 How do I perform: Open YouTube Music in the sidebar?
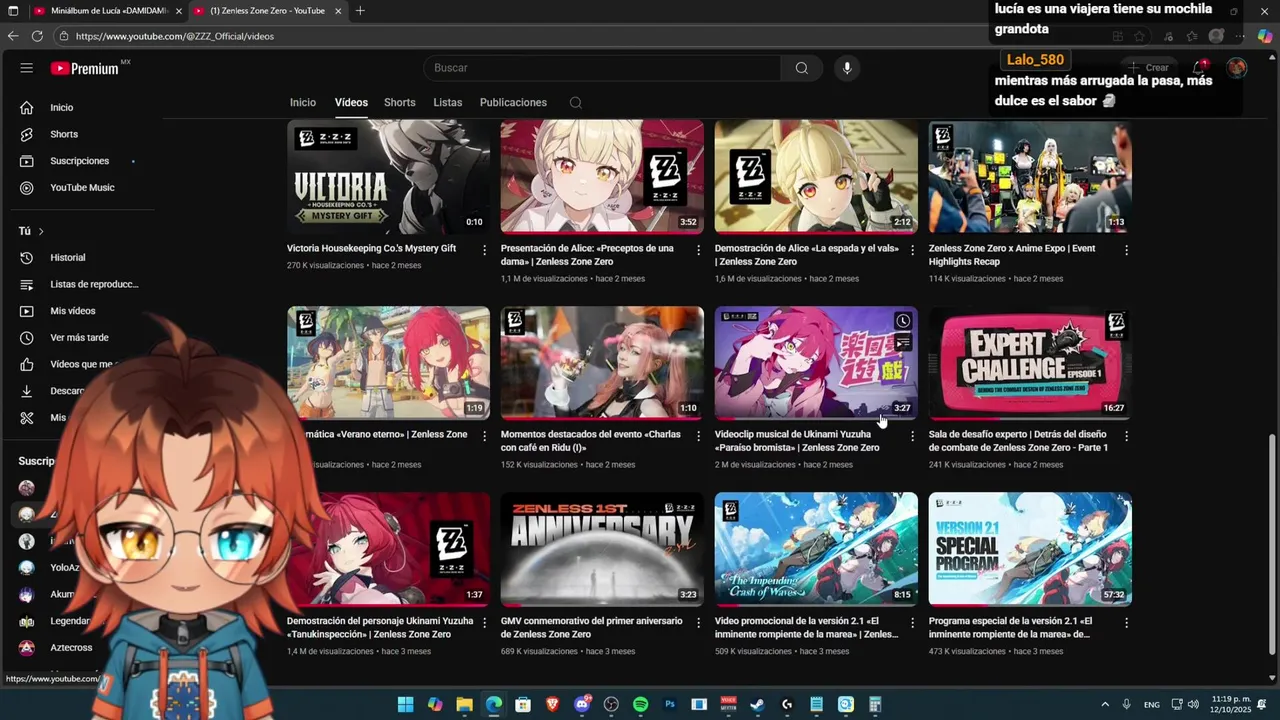click(82, 187)
